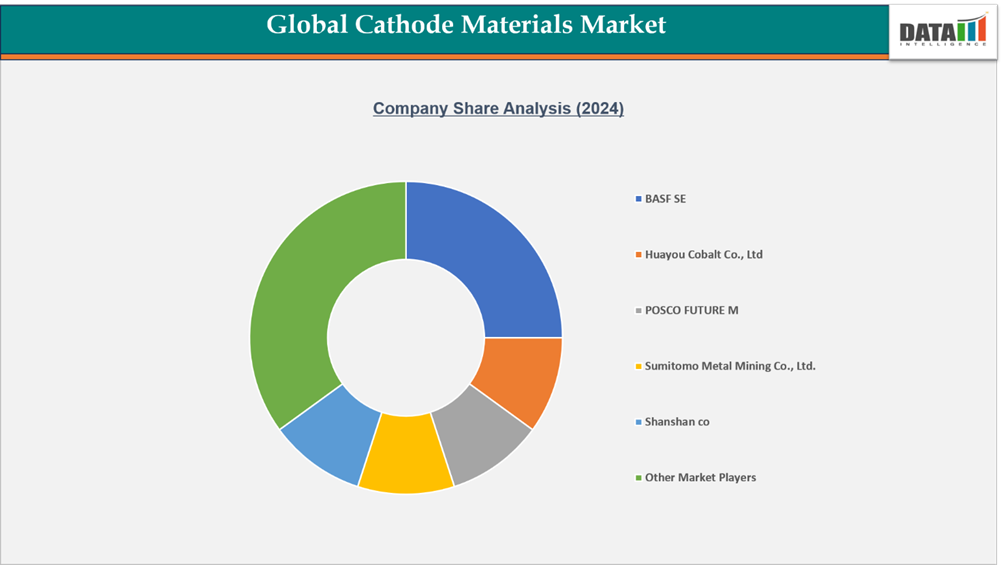Click the Shanshan co light blue legend swatch
Image resolution: width=1003 pixels, height=565 pixels.
click(638, 422)
